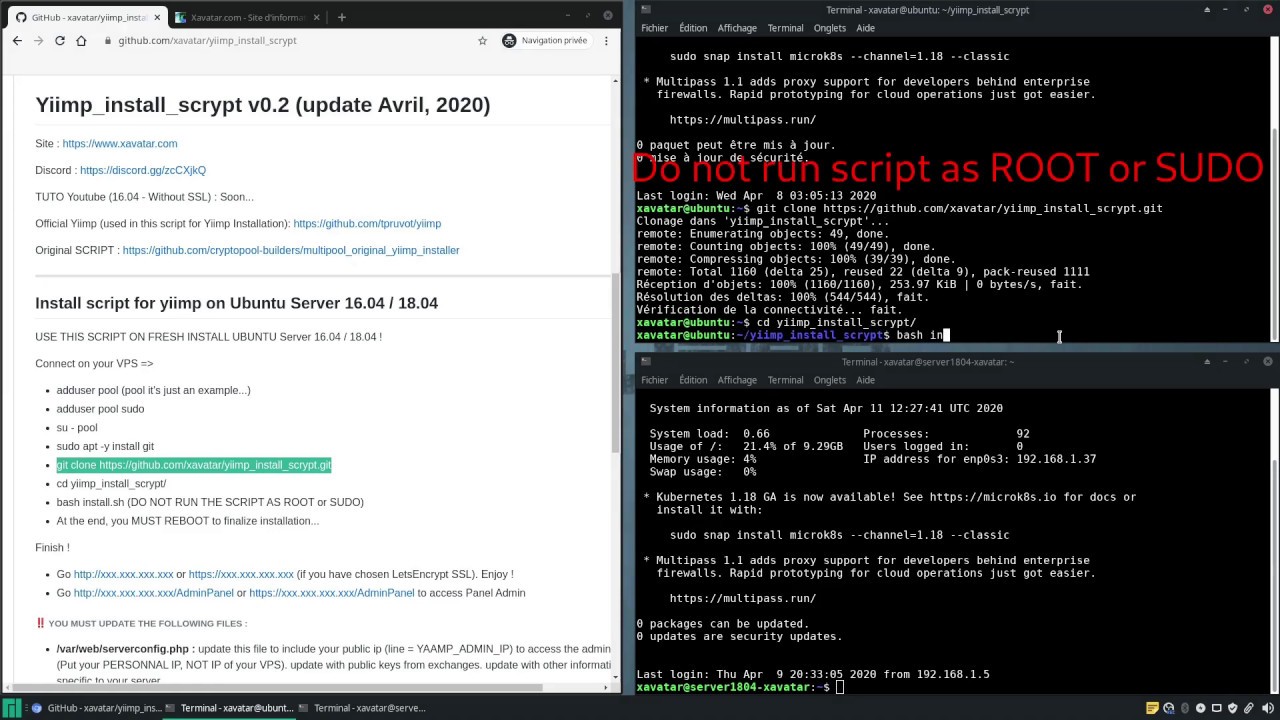Open a new browser tab
Screen dimensions: 1280x720
[x=341, y=17]
